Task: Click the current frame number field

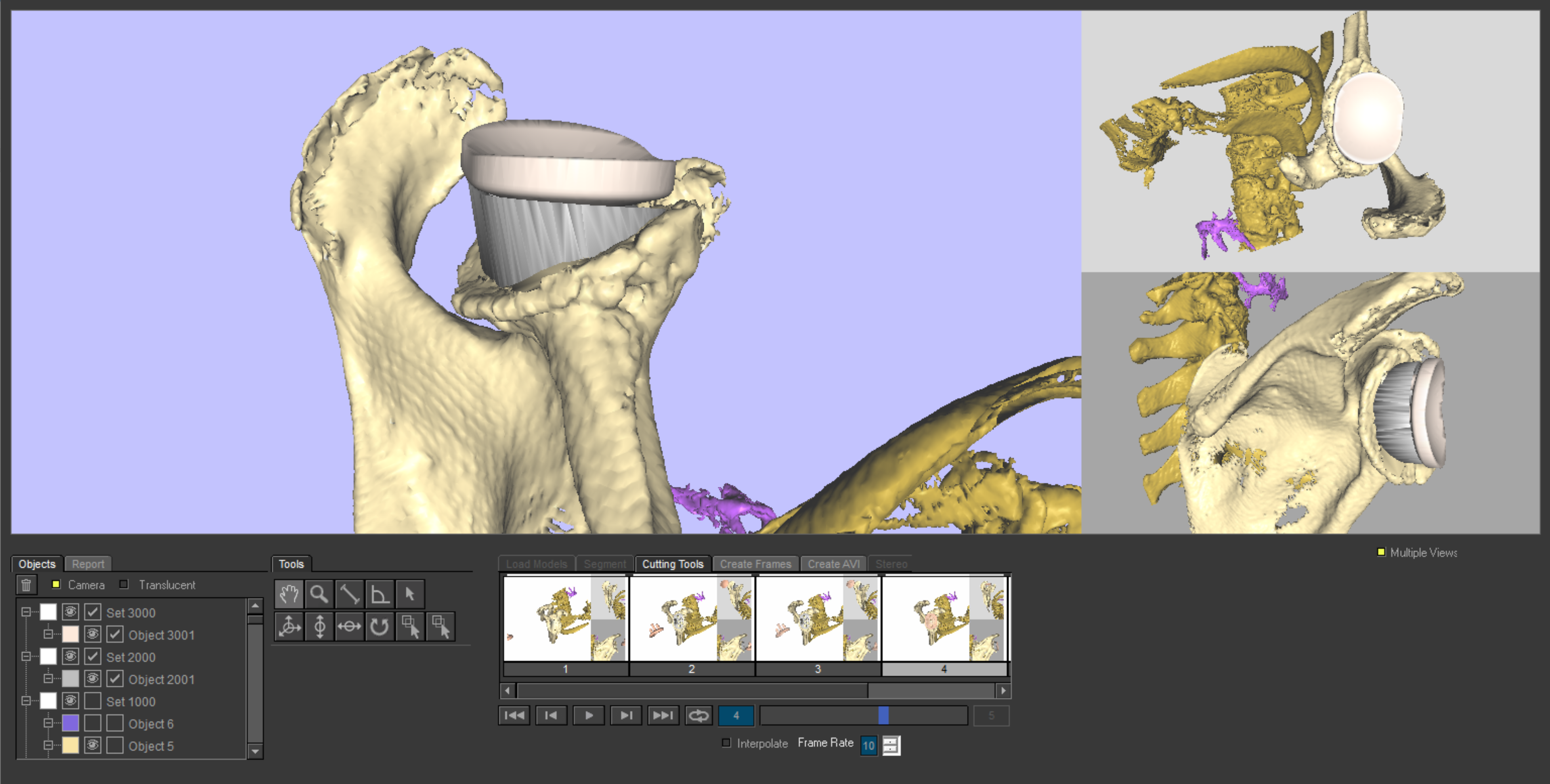Action: pyautogui.click(x=736, y=715)
